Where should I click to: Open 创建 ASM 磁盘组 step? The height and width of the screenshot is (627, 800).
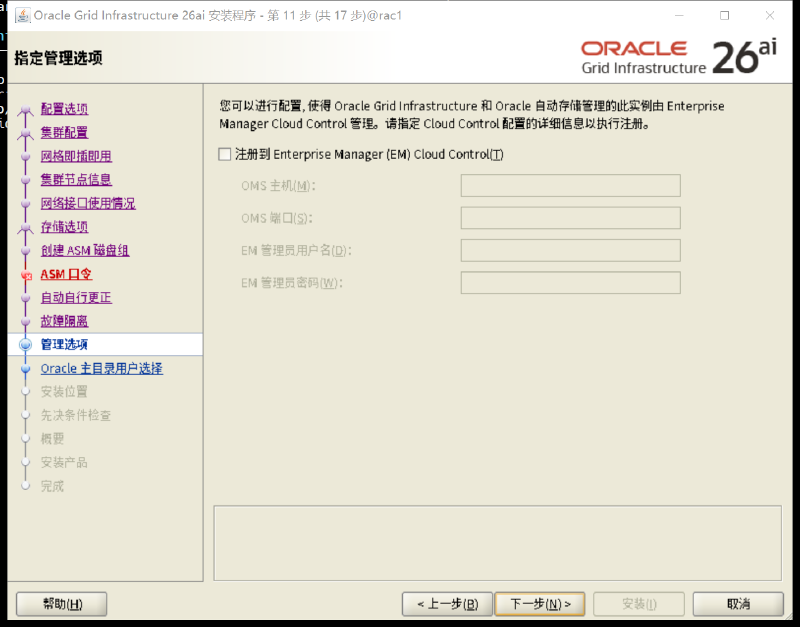[85, 250]
